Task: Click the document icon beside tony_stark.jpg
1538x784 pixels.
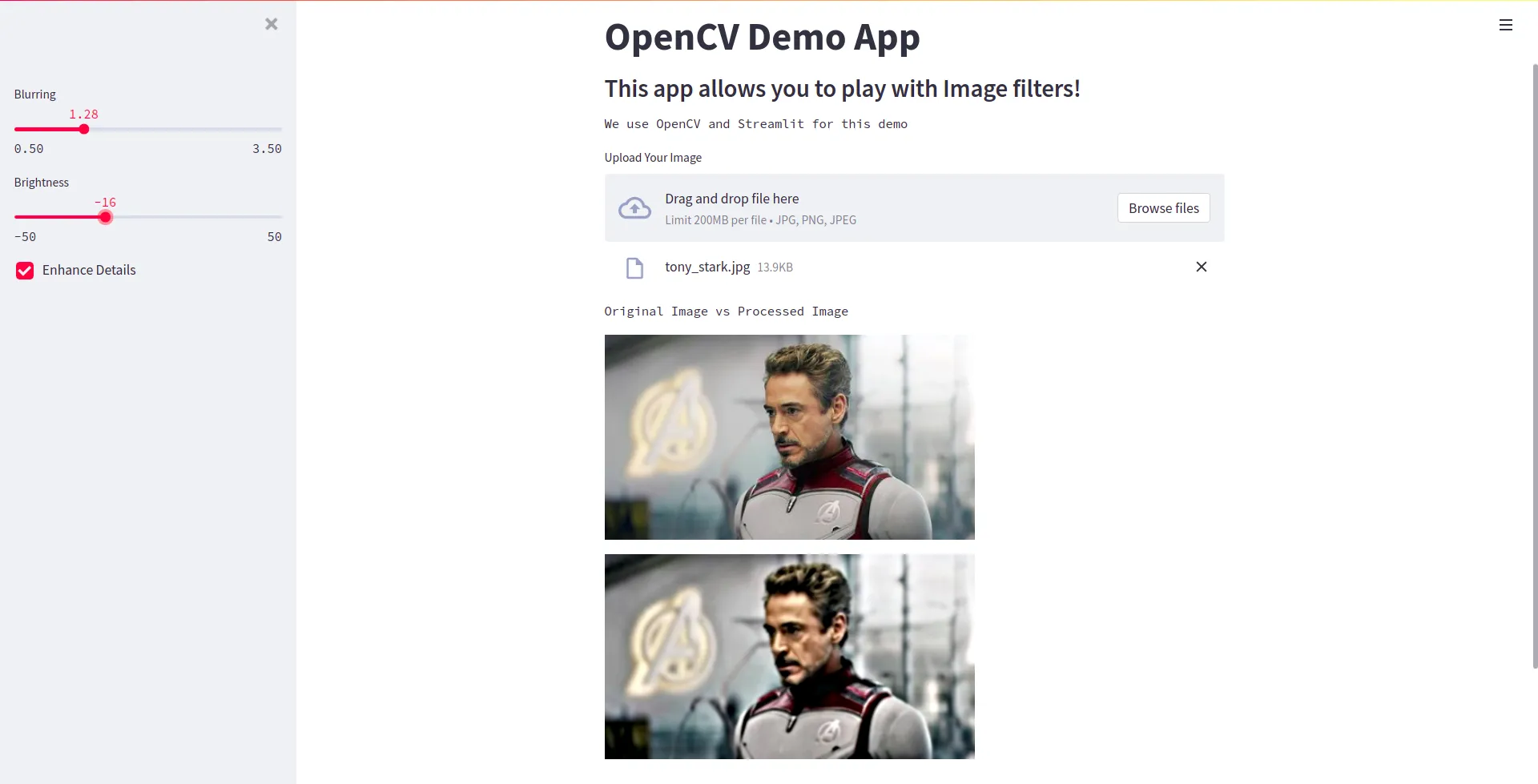Action: coord(634,267)
